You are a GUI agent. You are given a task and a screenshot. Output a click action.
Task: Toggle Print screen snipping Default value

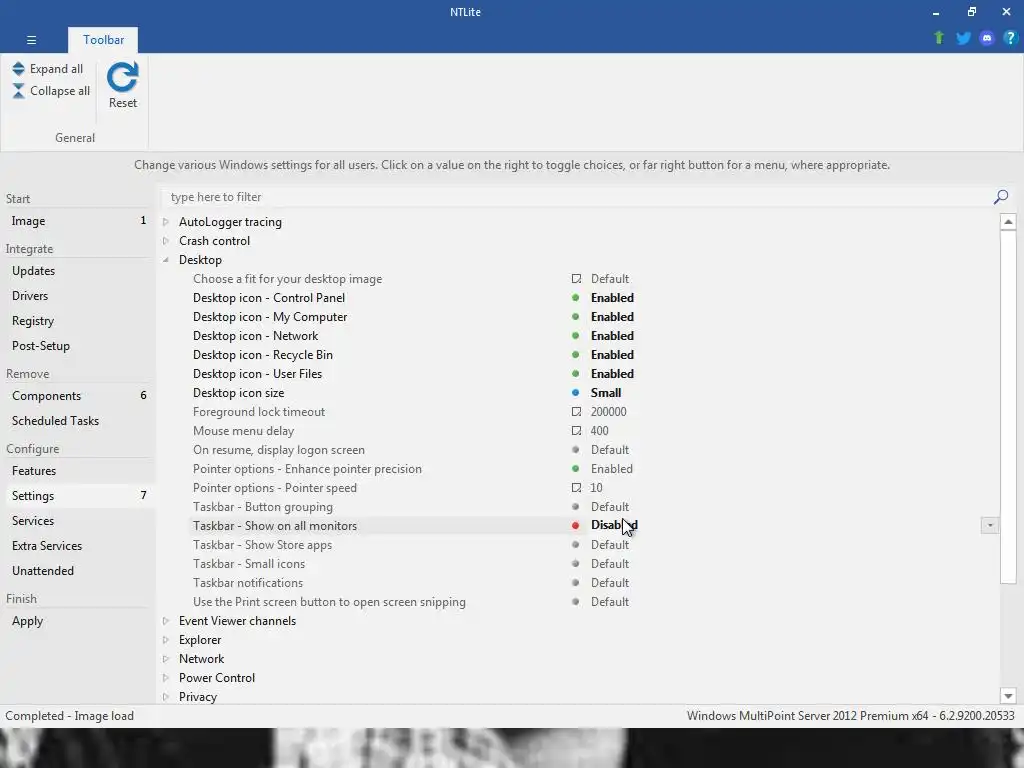pos(610,601)
